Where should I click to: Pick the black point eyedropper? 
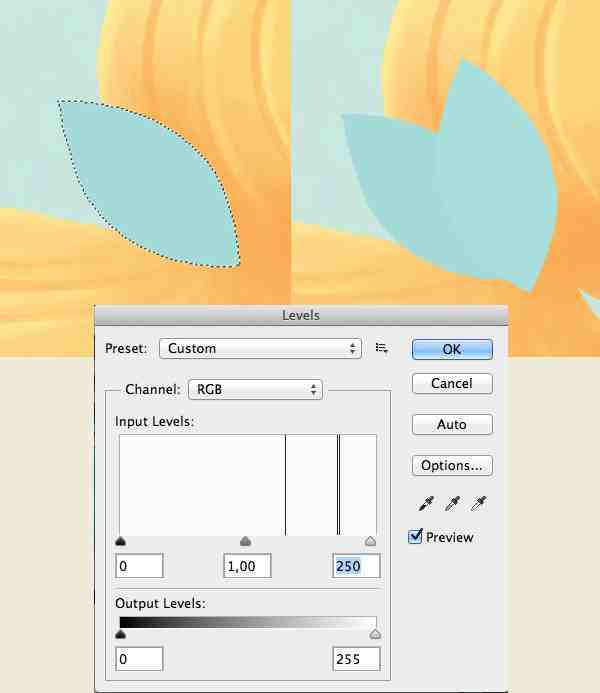426,503
